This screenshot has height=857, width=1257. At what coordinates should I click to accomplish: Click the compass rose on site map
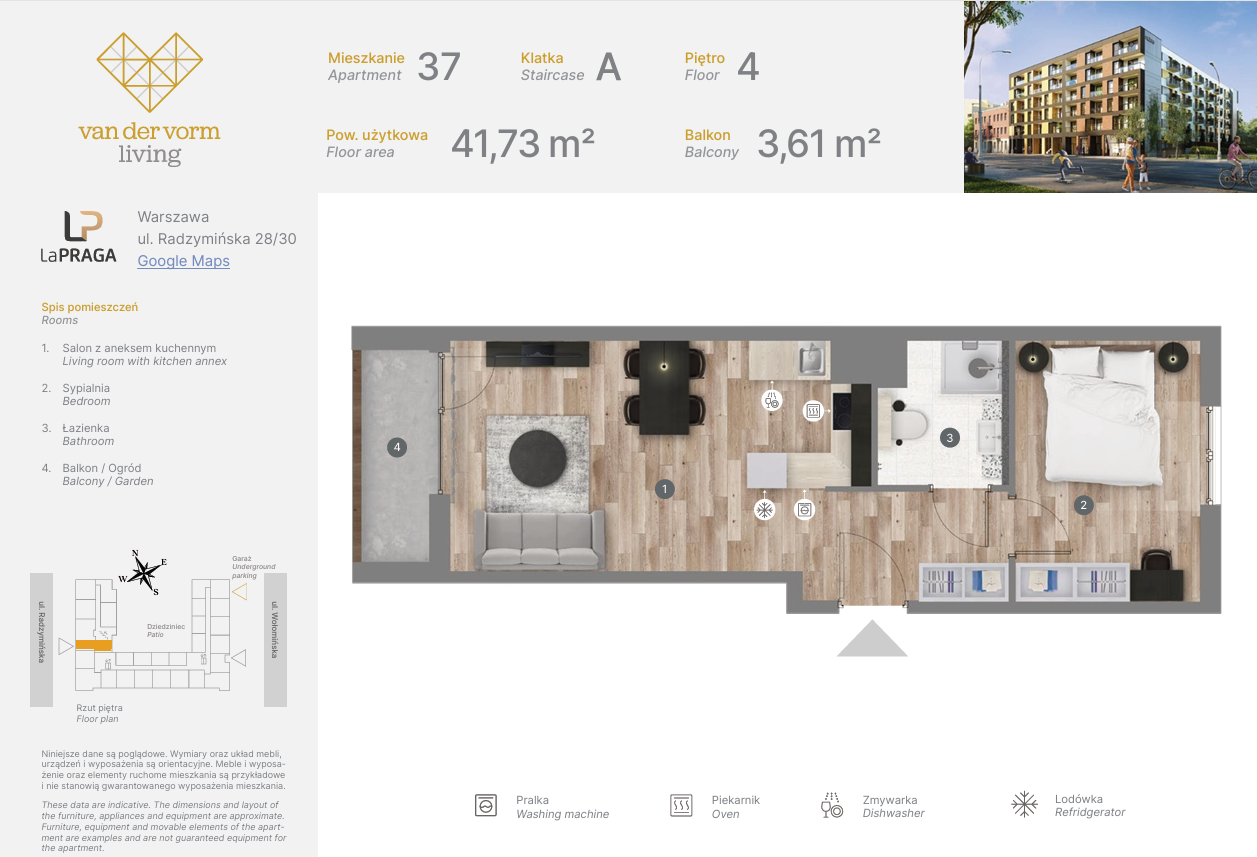(143, 573)
